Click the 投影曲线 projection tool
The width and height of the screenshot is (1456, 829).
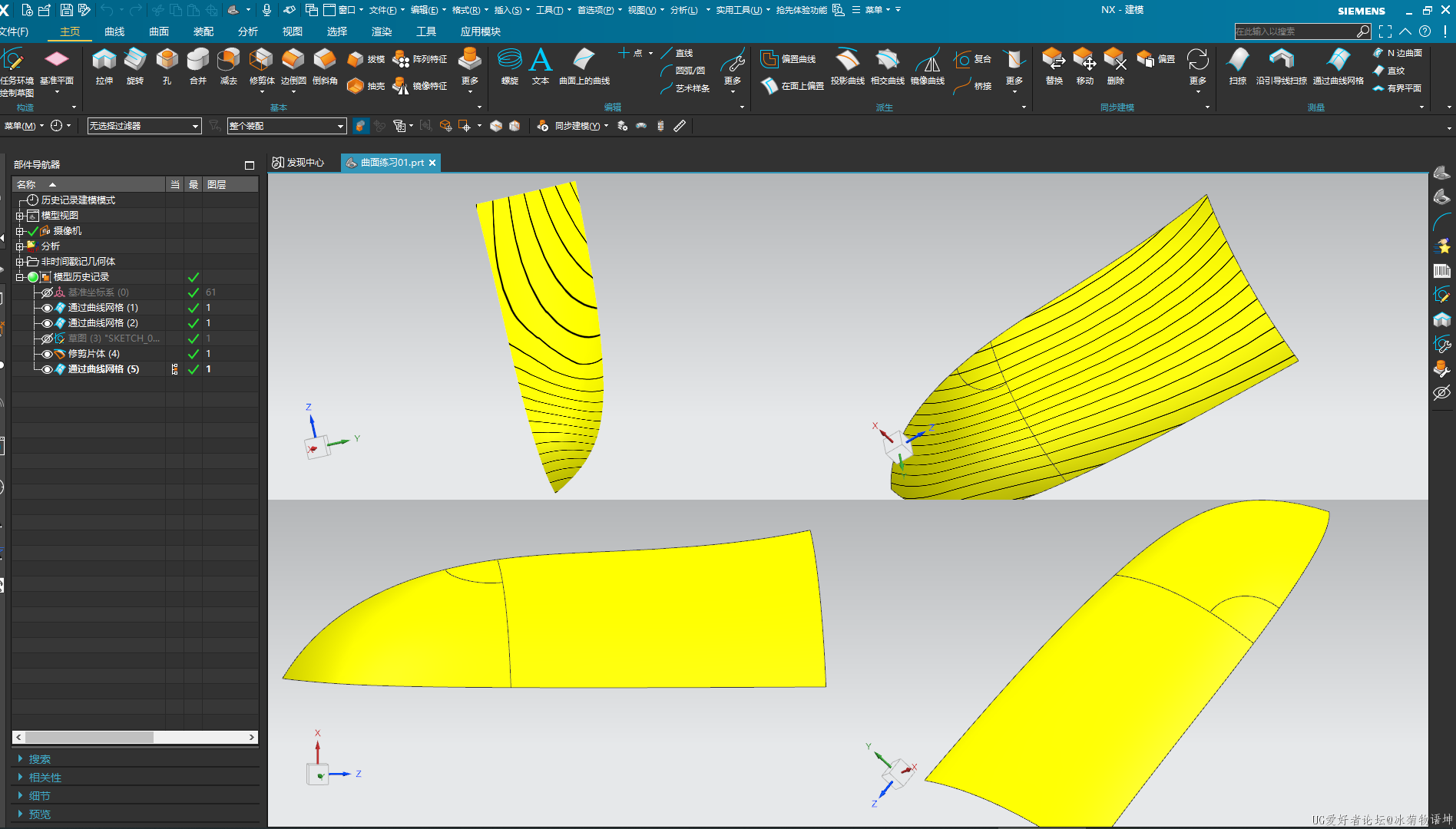pos(848,66)
